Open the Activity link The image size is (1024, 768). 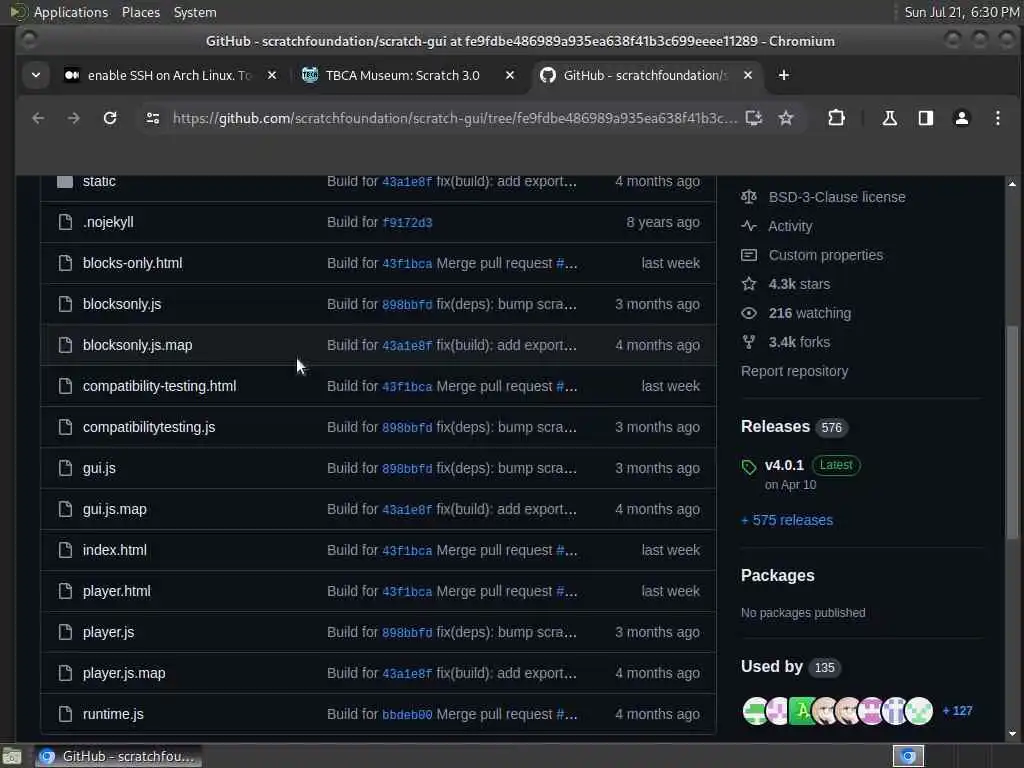(790, 227)
